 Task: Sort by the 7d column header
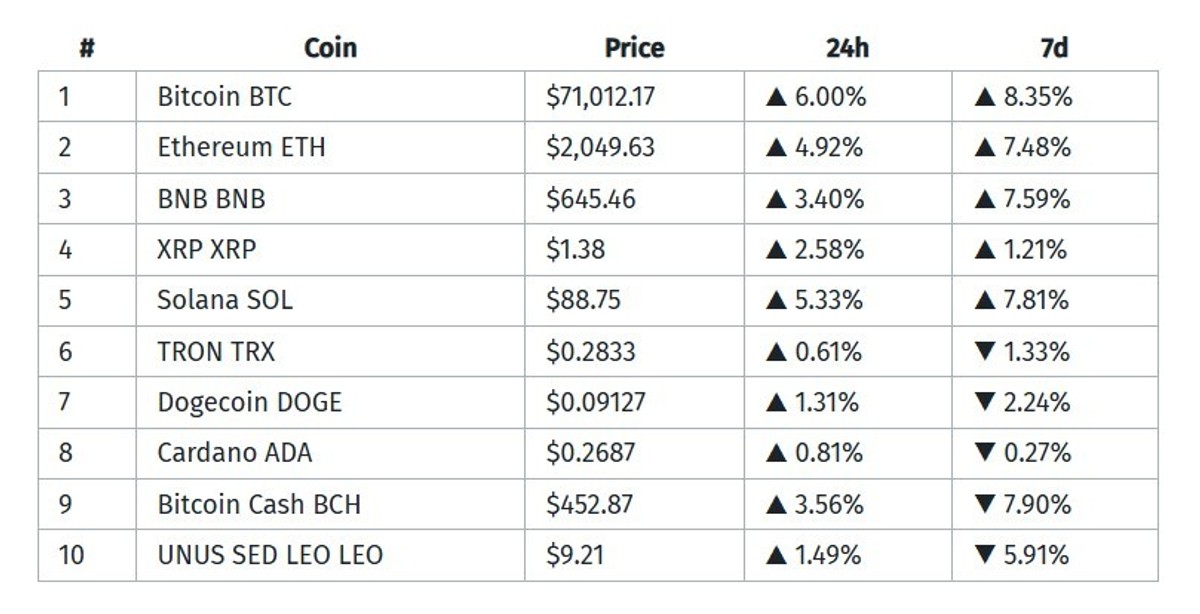1054,48
